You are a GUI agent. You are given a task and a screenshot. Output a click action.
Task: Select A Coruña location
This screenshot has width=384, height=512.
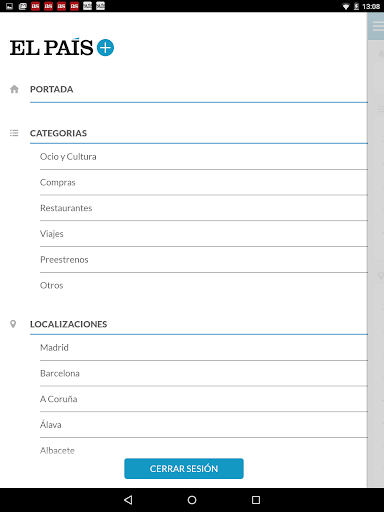pos(204,399)
